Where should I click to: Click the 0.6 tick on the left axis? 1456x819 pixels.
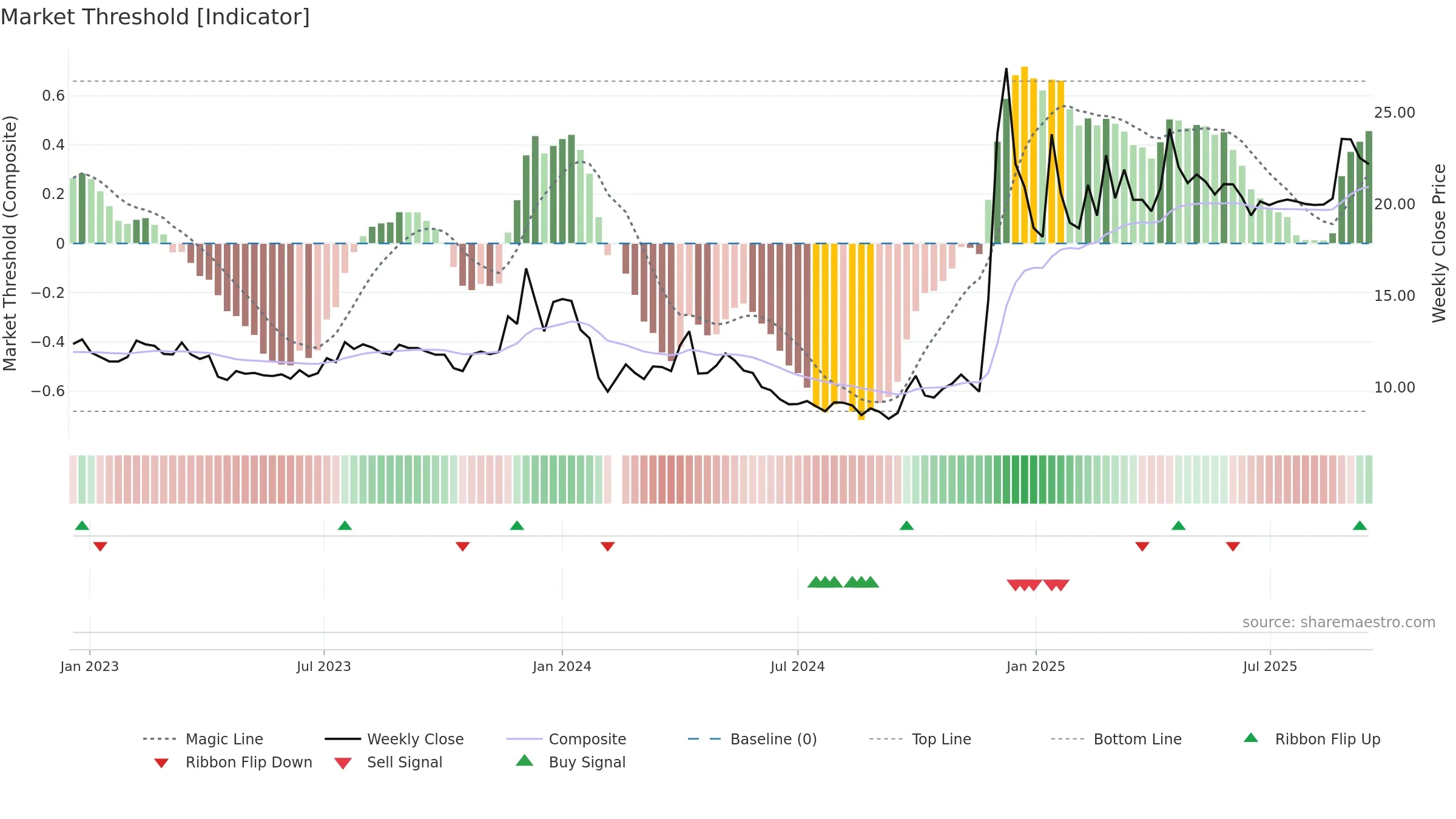tap(53, 95)
